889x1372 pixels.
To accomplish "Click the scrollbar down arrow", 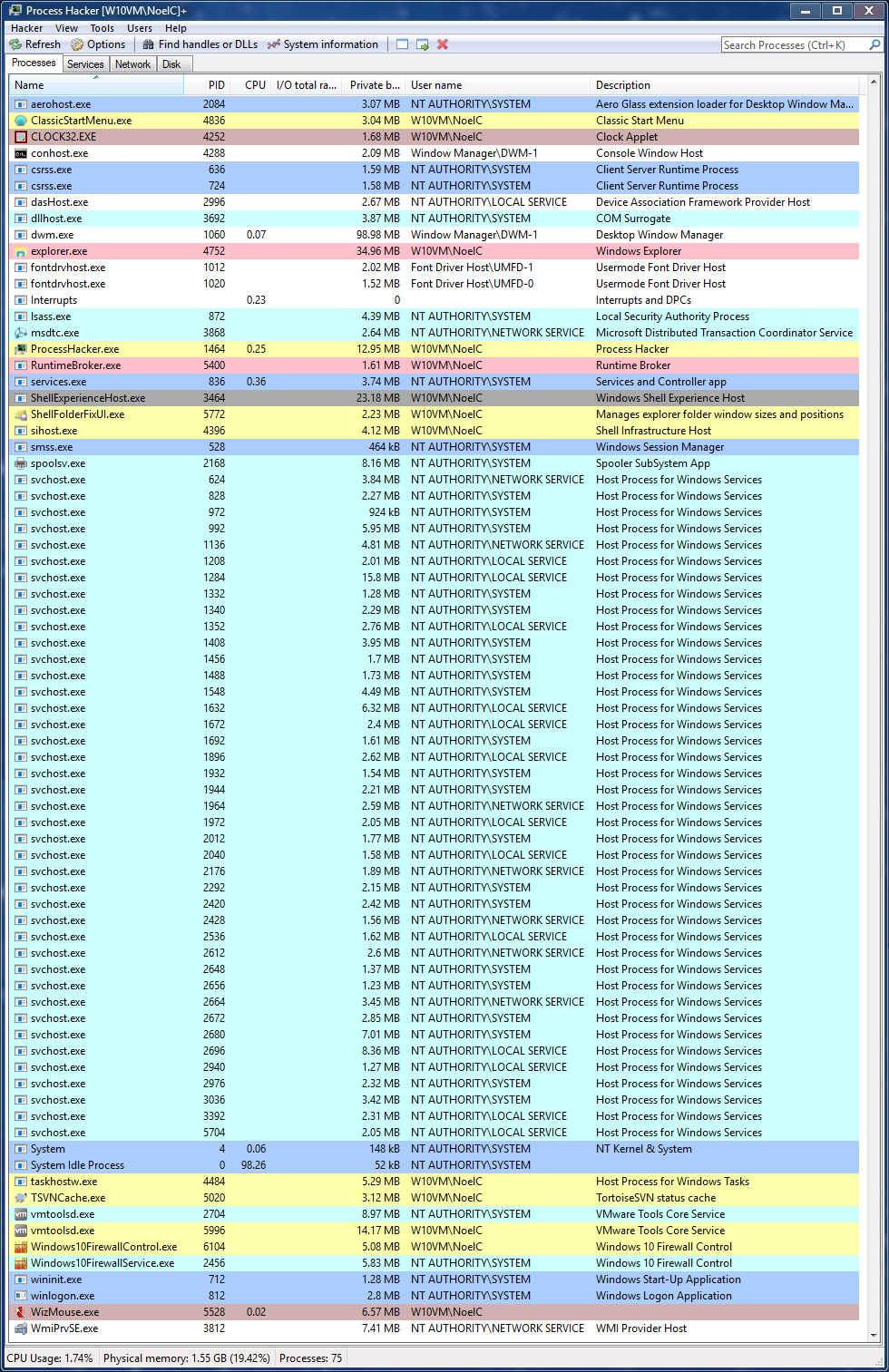I will (874, 1335).
